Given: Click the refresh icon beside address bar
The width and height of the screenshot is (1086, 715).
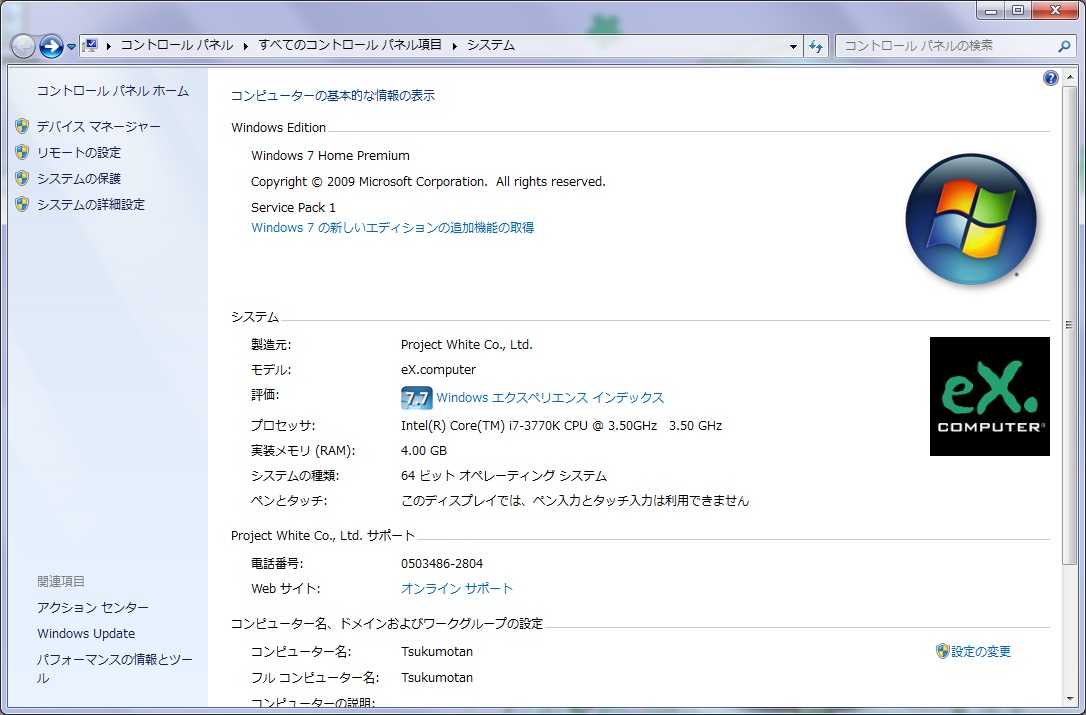Looking at the screenshot, I should click(x=816, y=46).
